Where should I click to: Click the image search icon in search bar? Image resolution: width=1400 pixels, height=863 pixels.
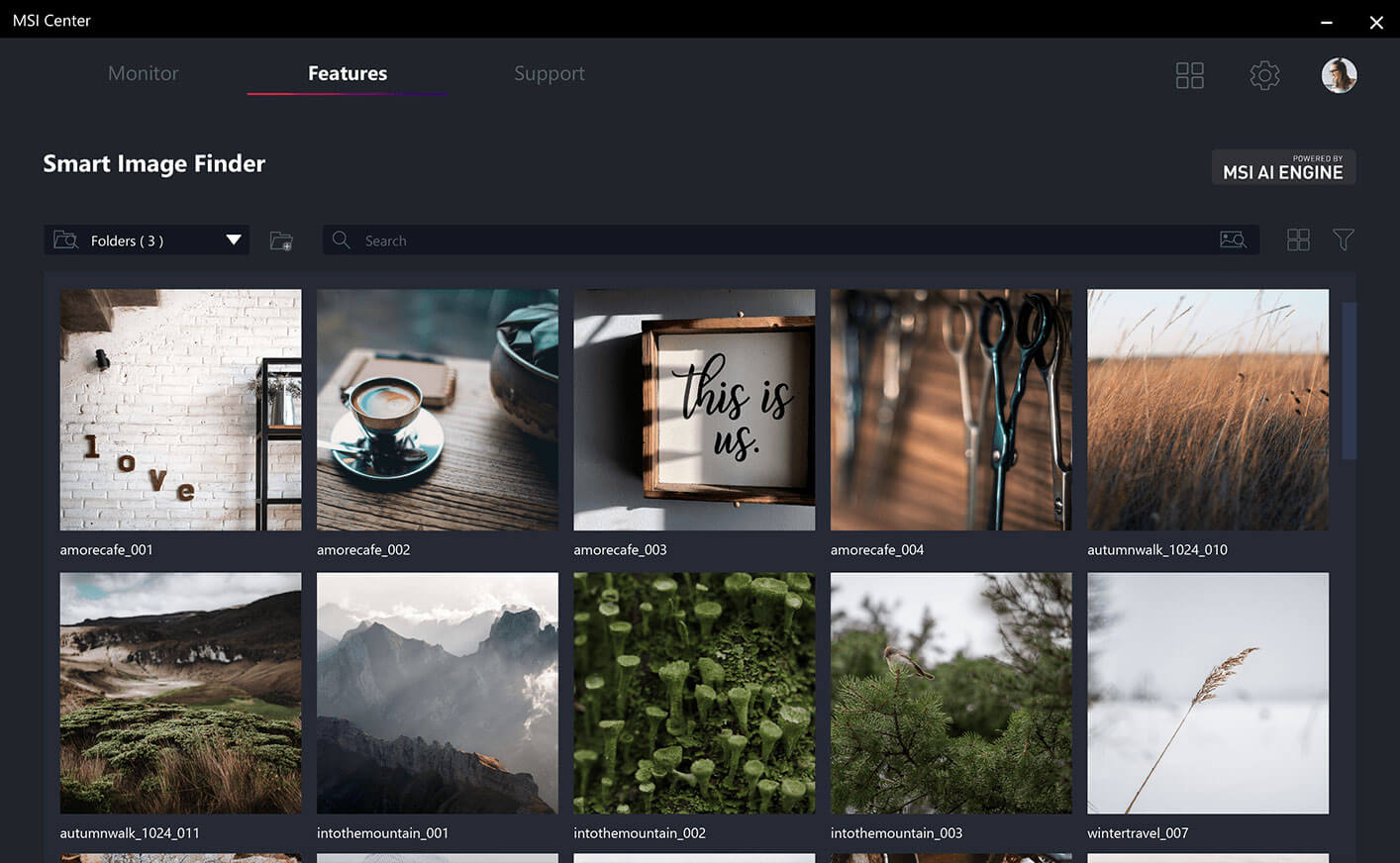coord(1233,240)
